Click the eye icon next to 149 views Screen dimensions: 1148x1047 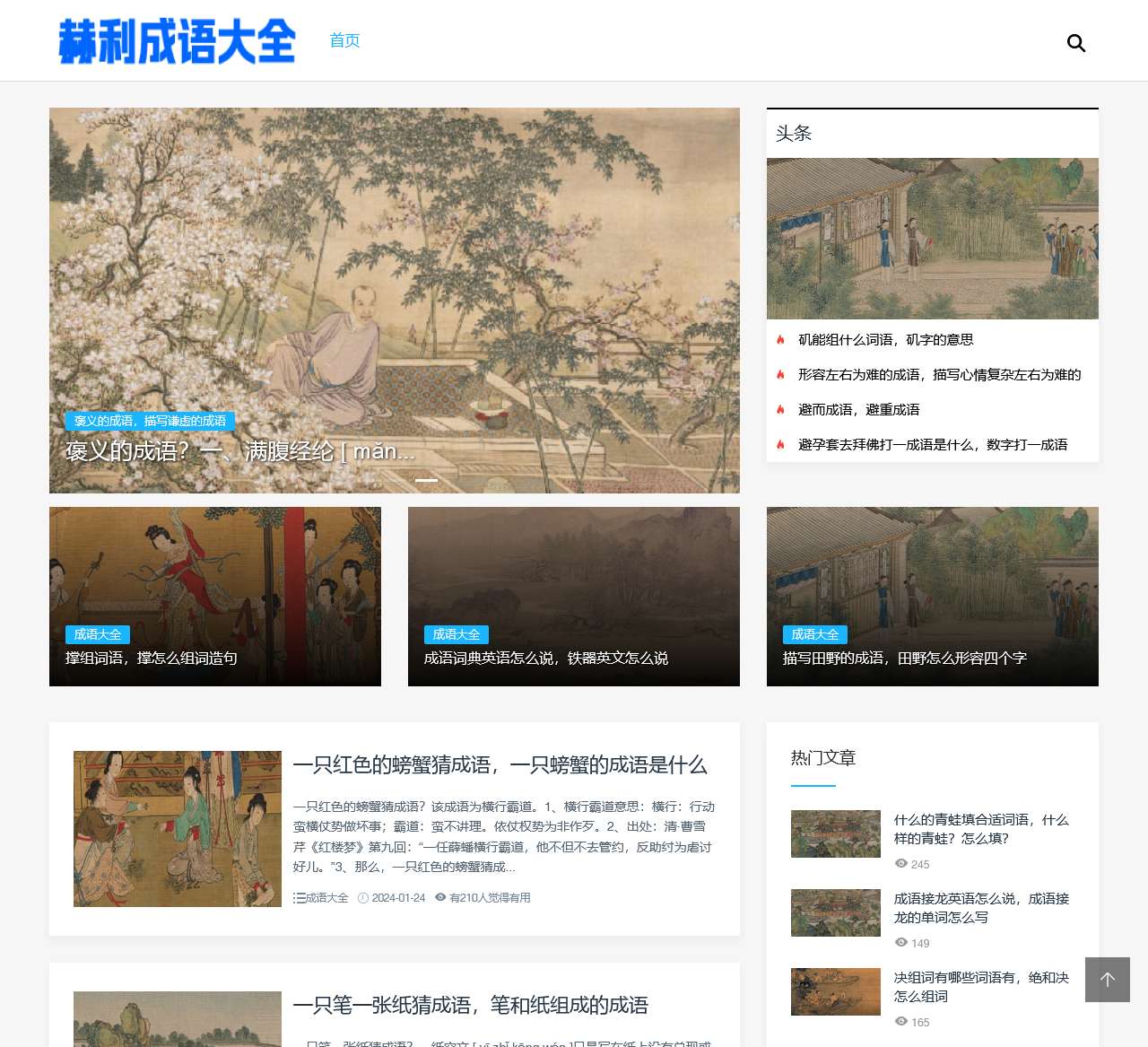coord(901,943)
